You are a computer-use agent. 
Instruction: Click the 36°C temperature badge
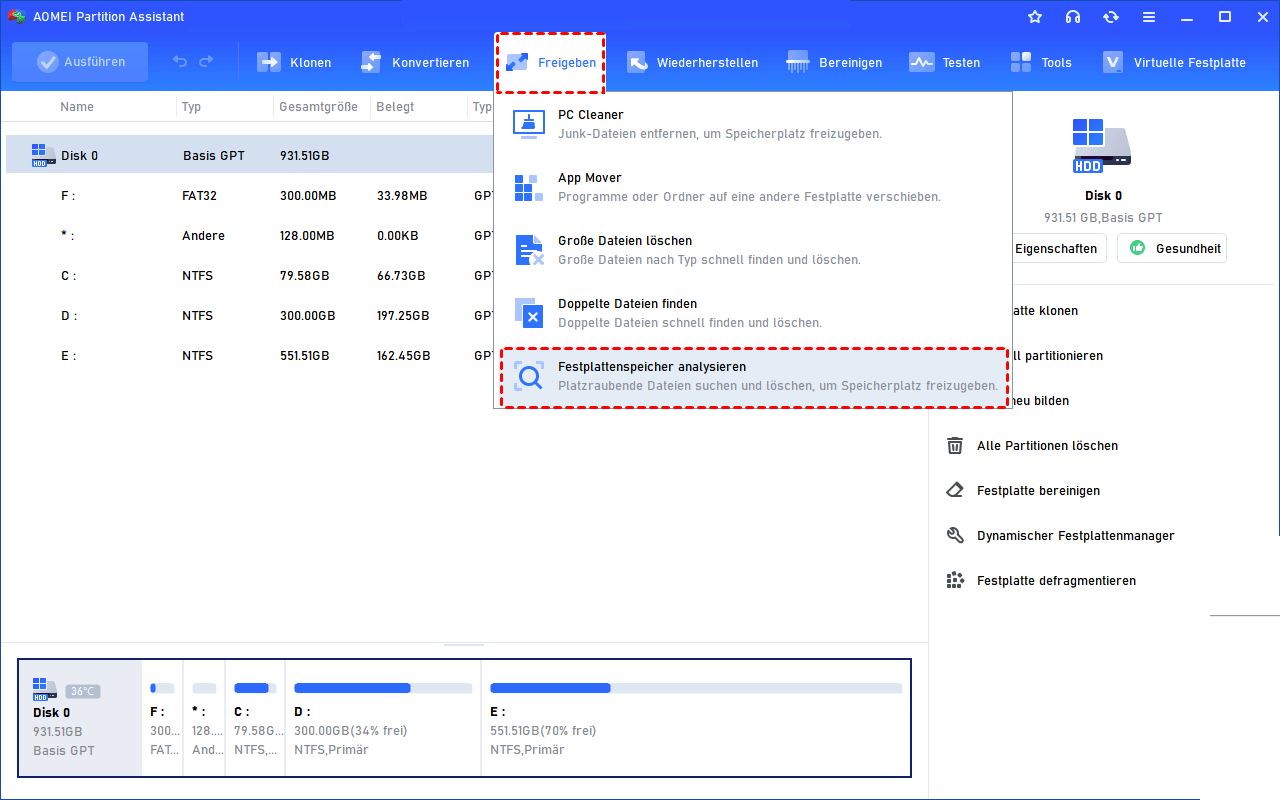(83, 691)
